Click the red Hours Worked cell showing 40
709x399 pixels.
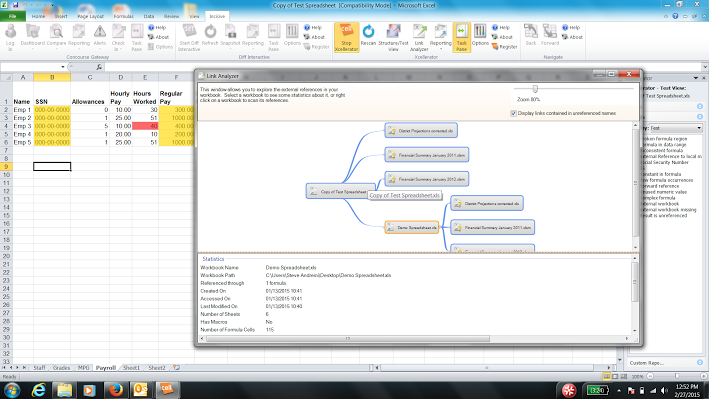pyautogui.click(x=145, y=126)
